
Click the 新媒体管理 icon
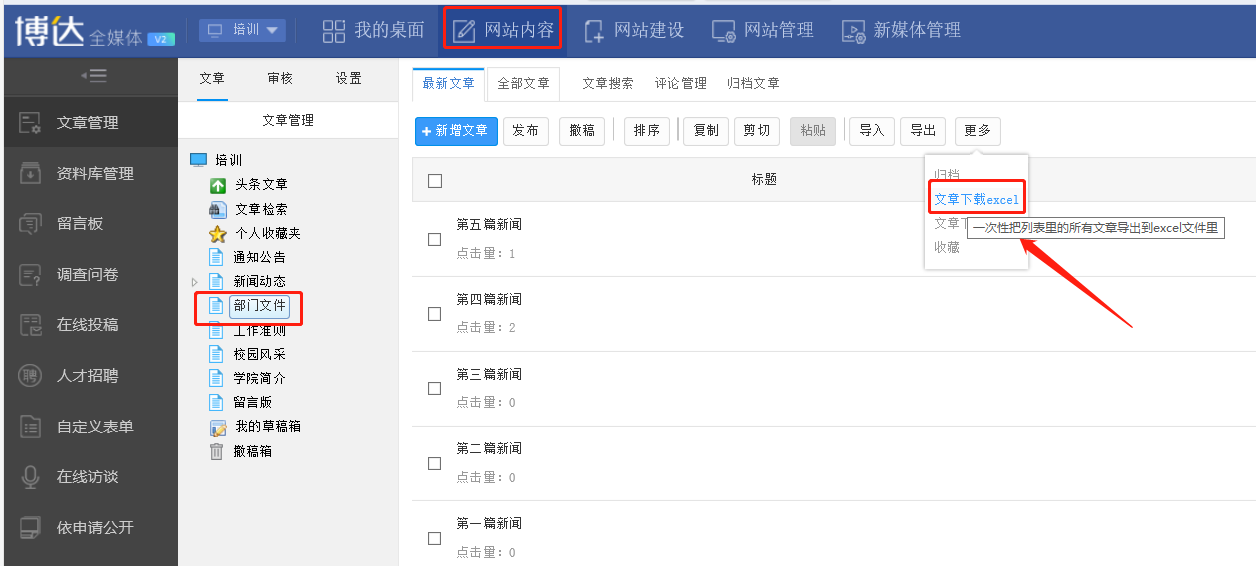click(853, 31)
